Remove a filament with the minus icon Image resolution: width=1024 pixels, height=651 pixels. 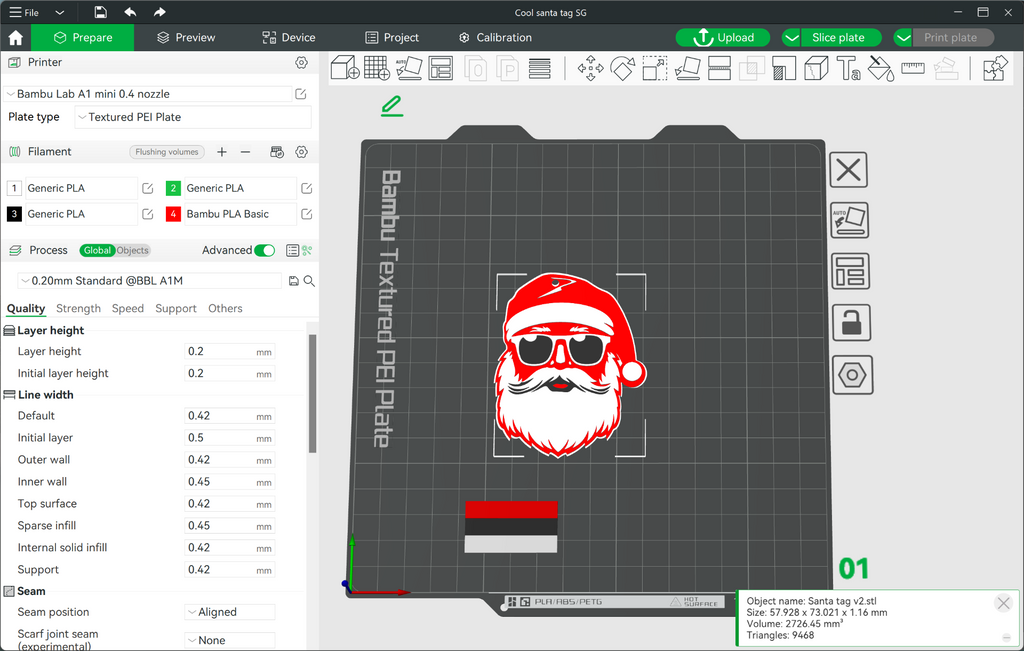(x=246, y=152)
